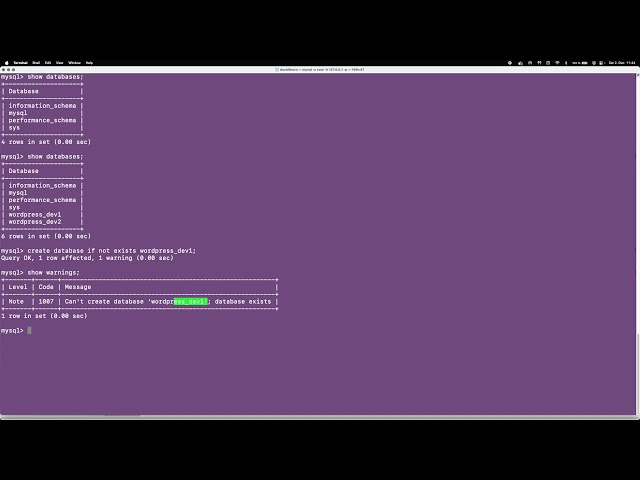Click the '6 rows in set' line
This screenshot has width=640, height=480.
tap(46, 236)
